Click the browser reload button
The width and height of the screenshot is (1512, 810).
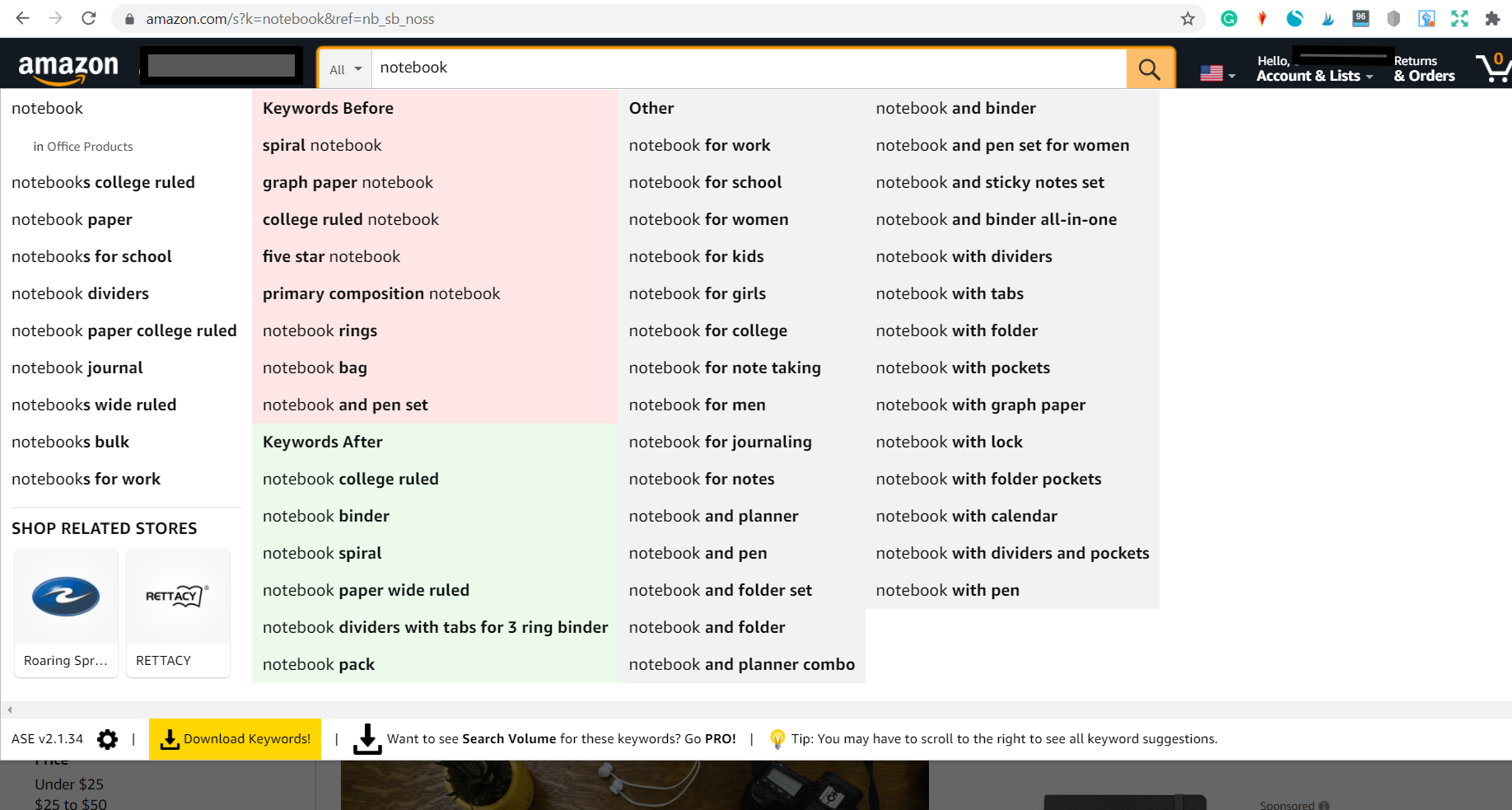89,19
